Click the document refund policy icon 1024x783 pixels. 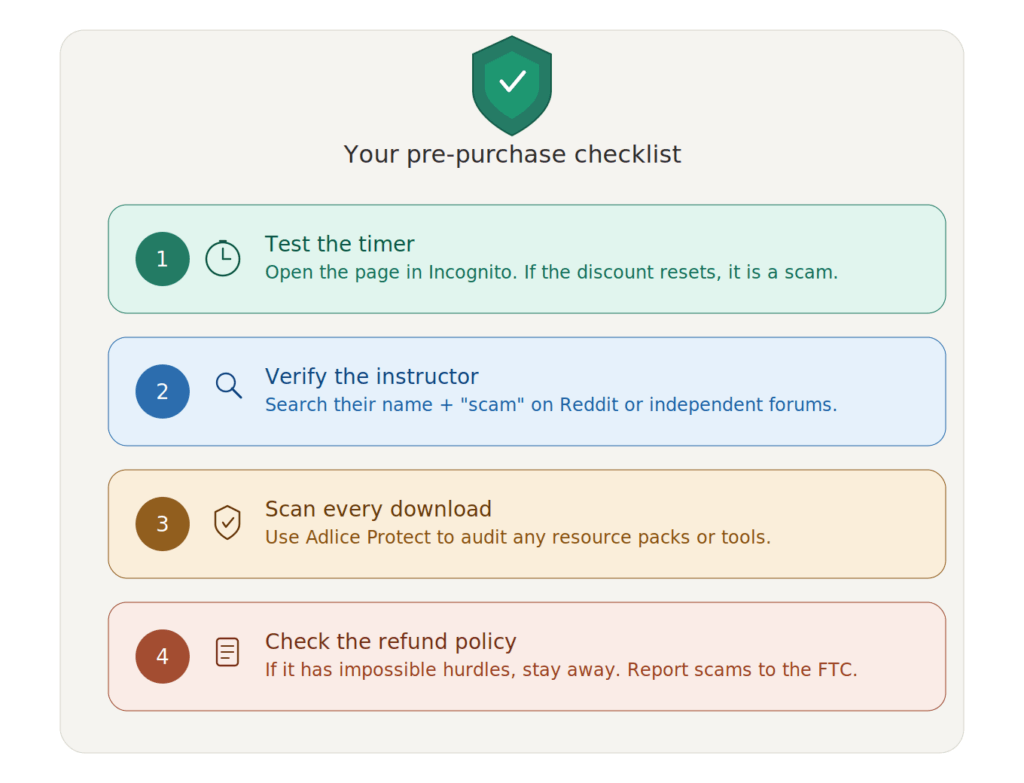point(227,652)
